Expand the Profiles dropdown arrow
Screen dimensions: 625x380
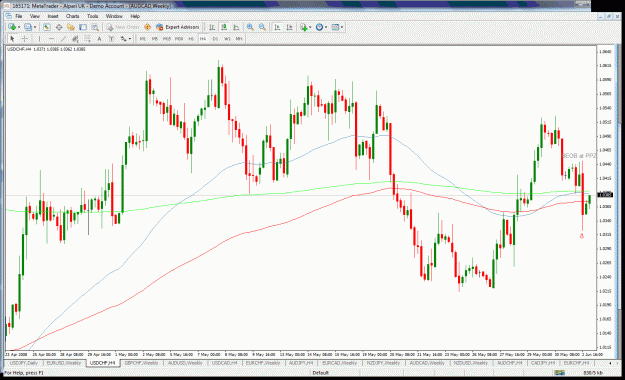(35, 27)
